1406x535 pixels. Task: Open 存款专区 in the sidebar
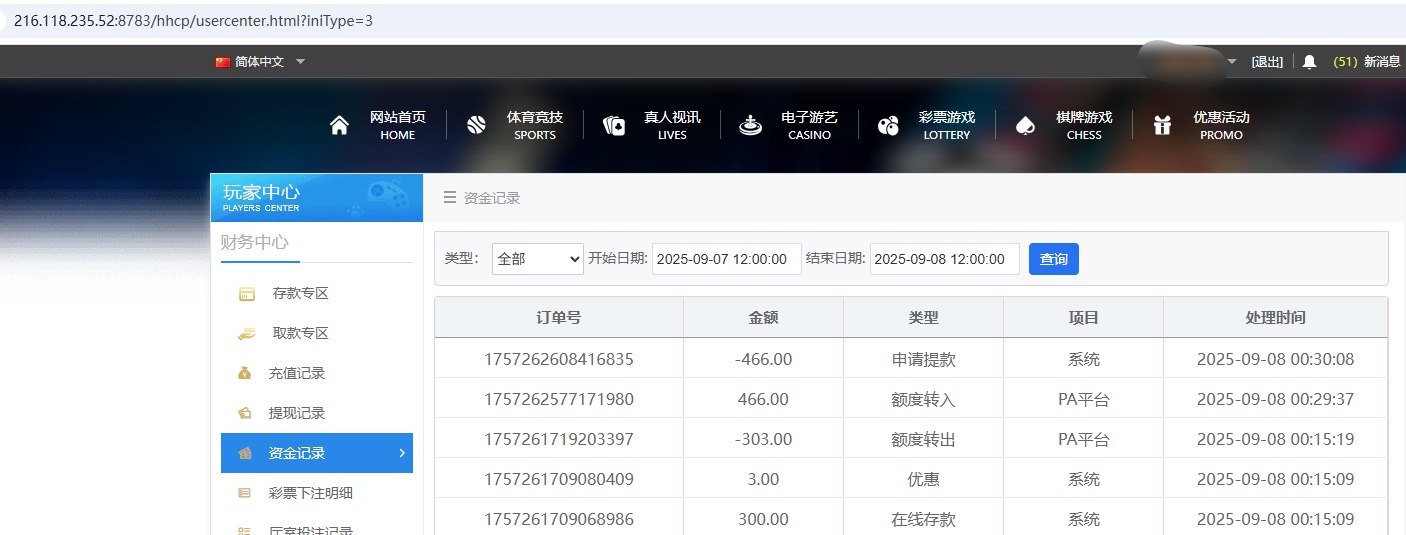tap(300, 294)
